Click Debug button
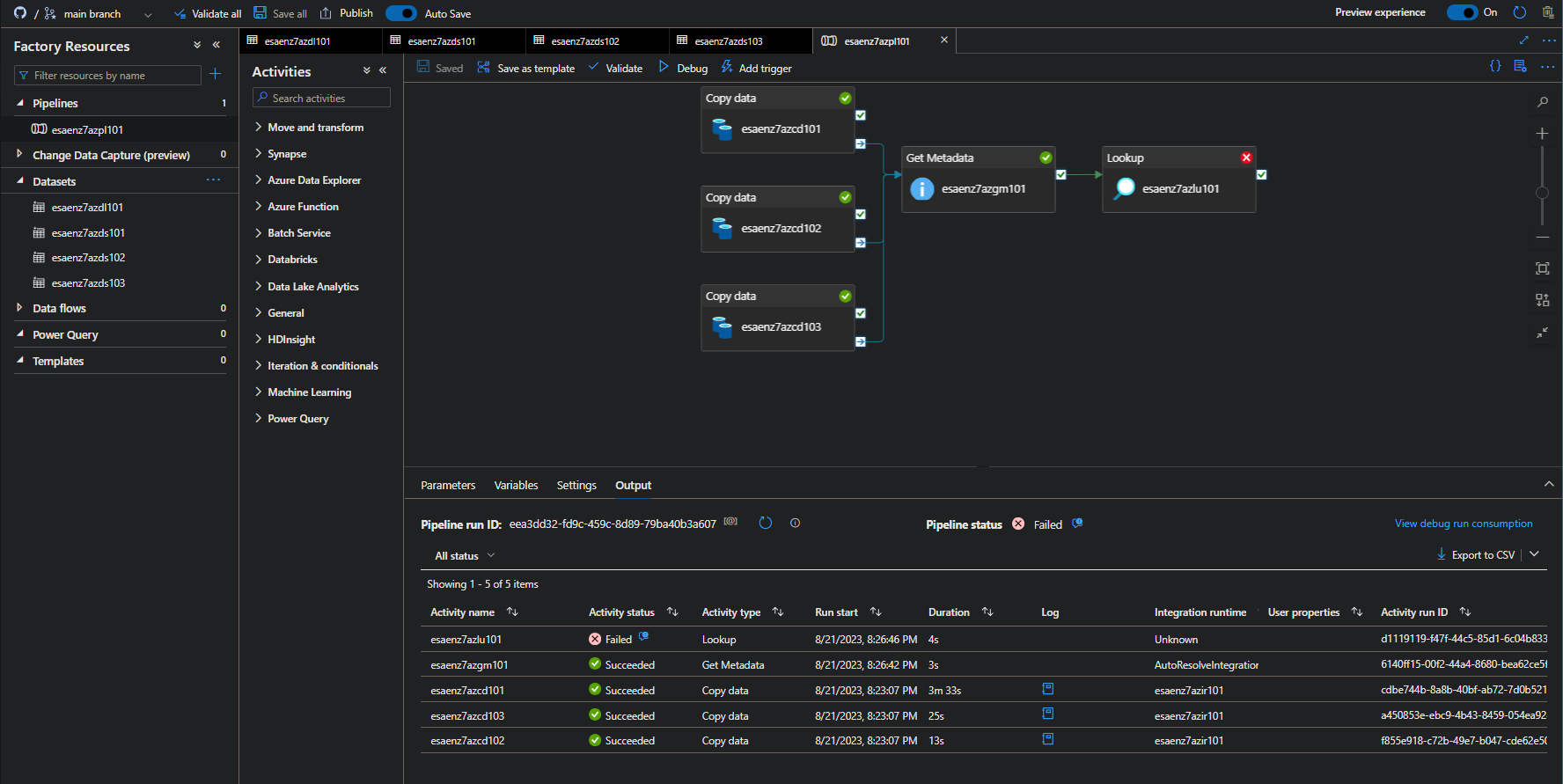This screenshot has width=1563, height=784. pos(683,68)
